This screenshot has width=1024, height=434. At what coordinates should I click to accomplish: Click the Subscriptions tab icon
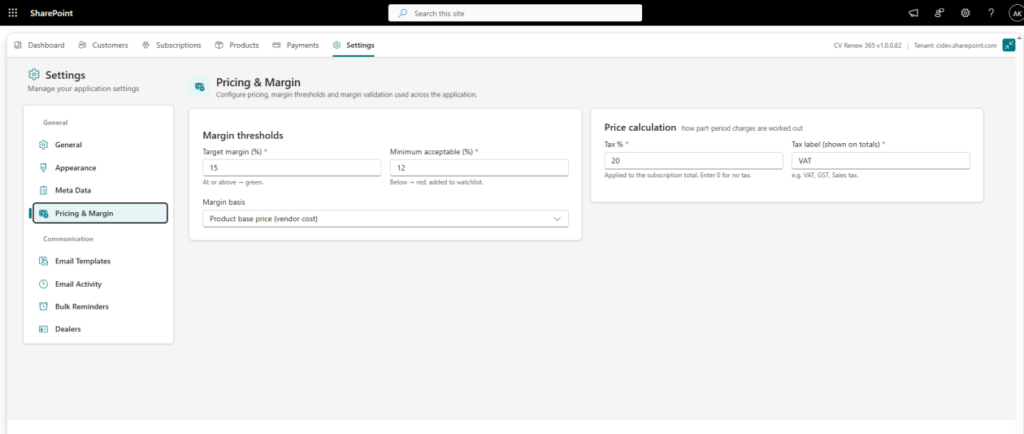pos(146,45)
